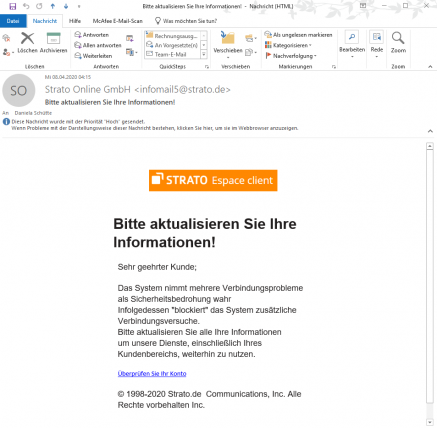The width and height of the screenshot is (437, 428).
Task: Reply to all with Allen antworten
Action: [x=98, y=45]
